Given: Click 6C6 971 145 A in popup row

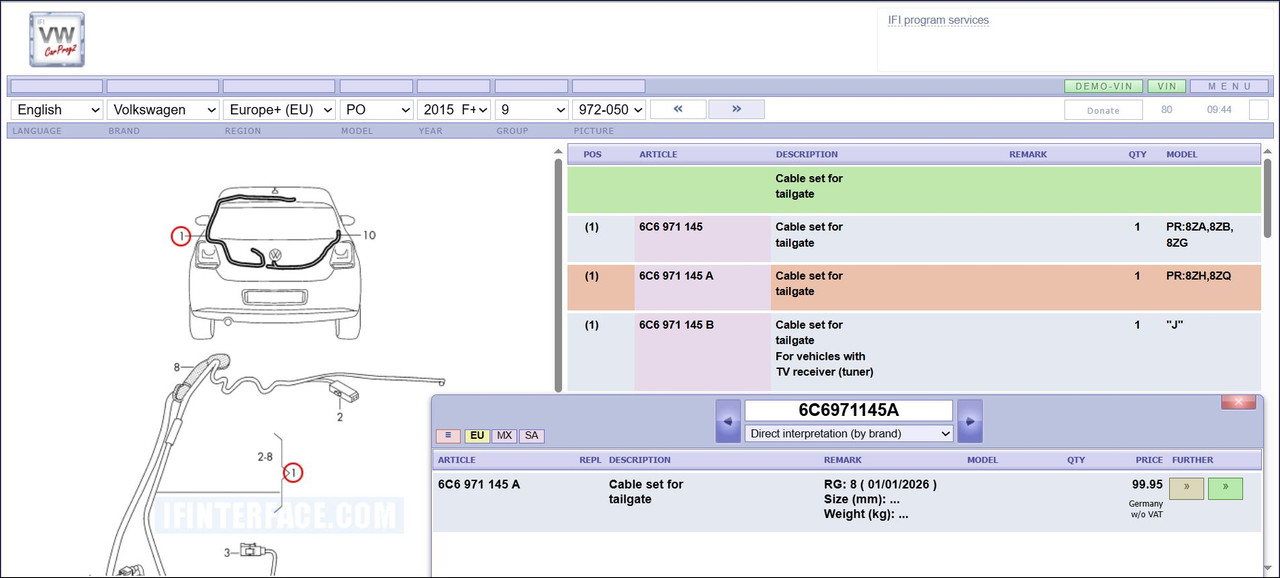Looking at the screenshot, I should pyautogui.click(x=479, y=484).
